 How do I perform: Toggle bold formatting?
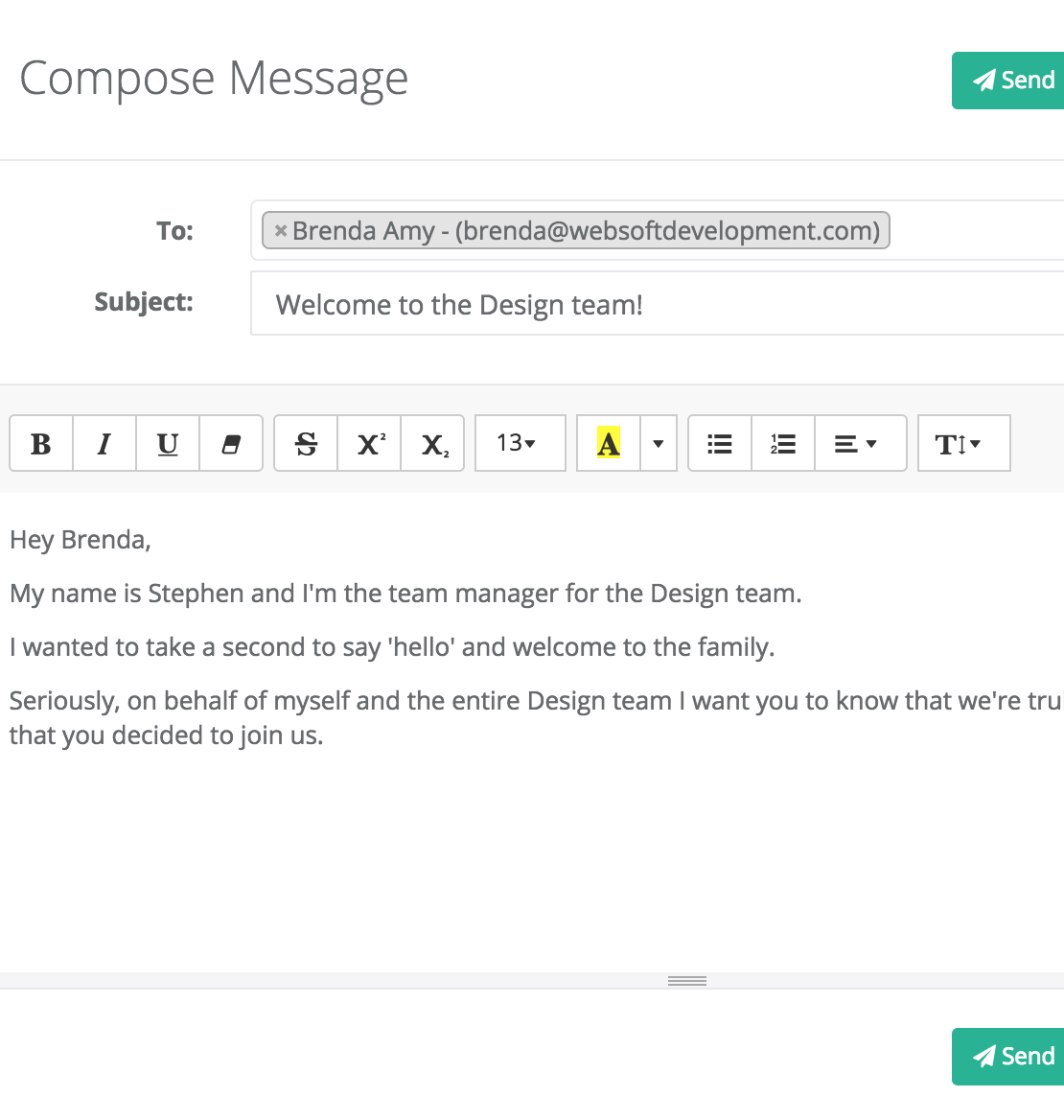click(41, 444)
